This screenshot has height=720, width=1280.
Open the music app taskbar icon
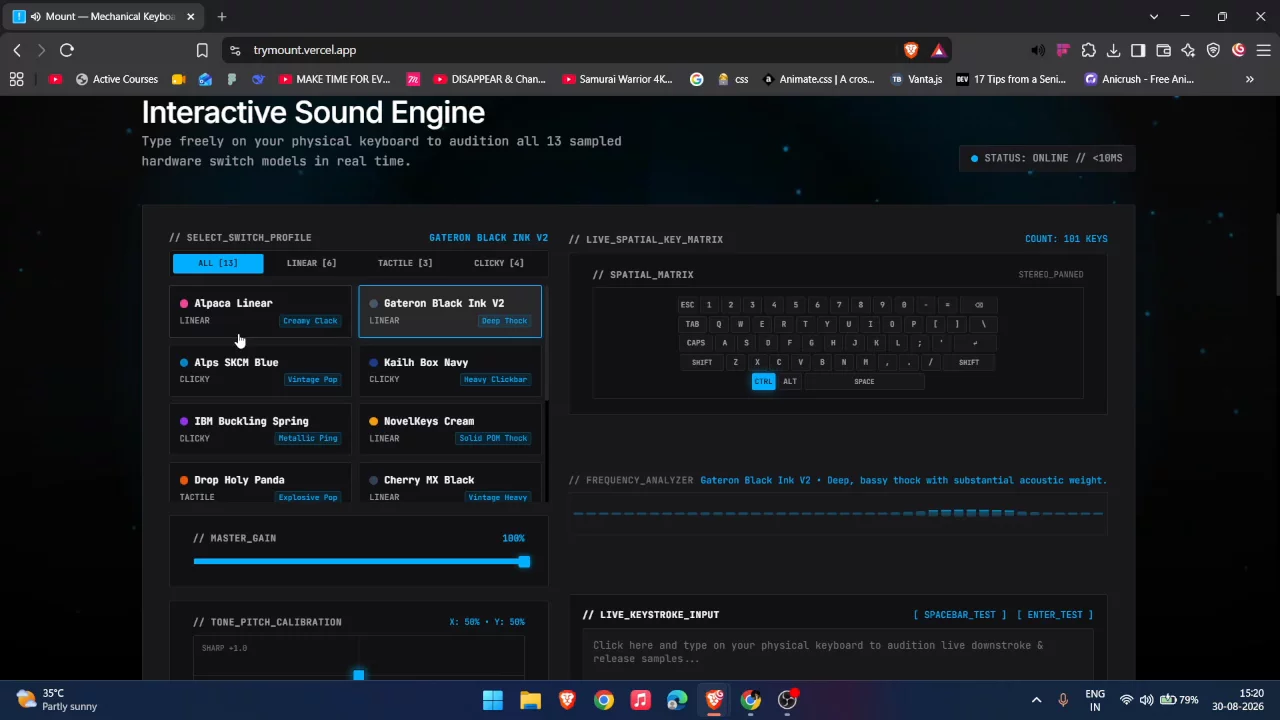(x=641, y=700)
